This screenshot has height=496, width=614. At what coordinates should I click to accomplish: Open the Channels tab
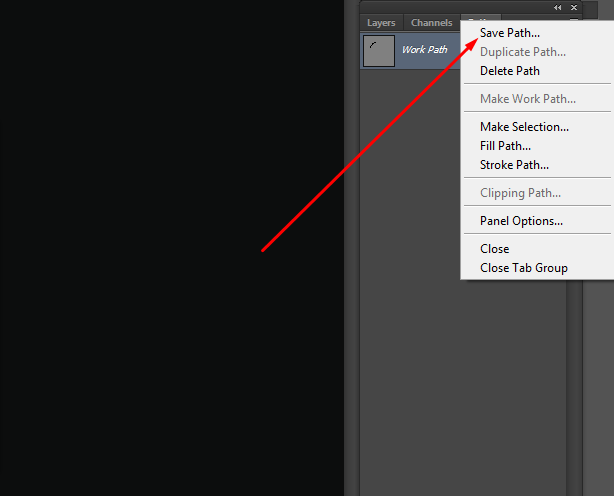[x=432, y=23]
